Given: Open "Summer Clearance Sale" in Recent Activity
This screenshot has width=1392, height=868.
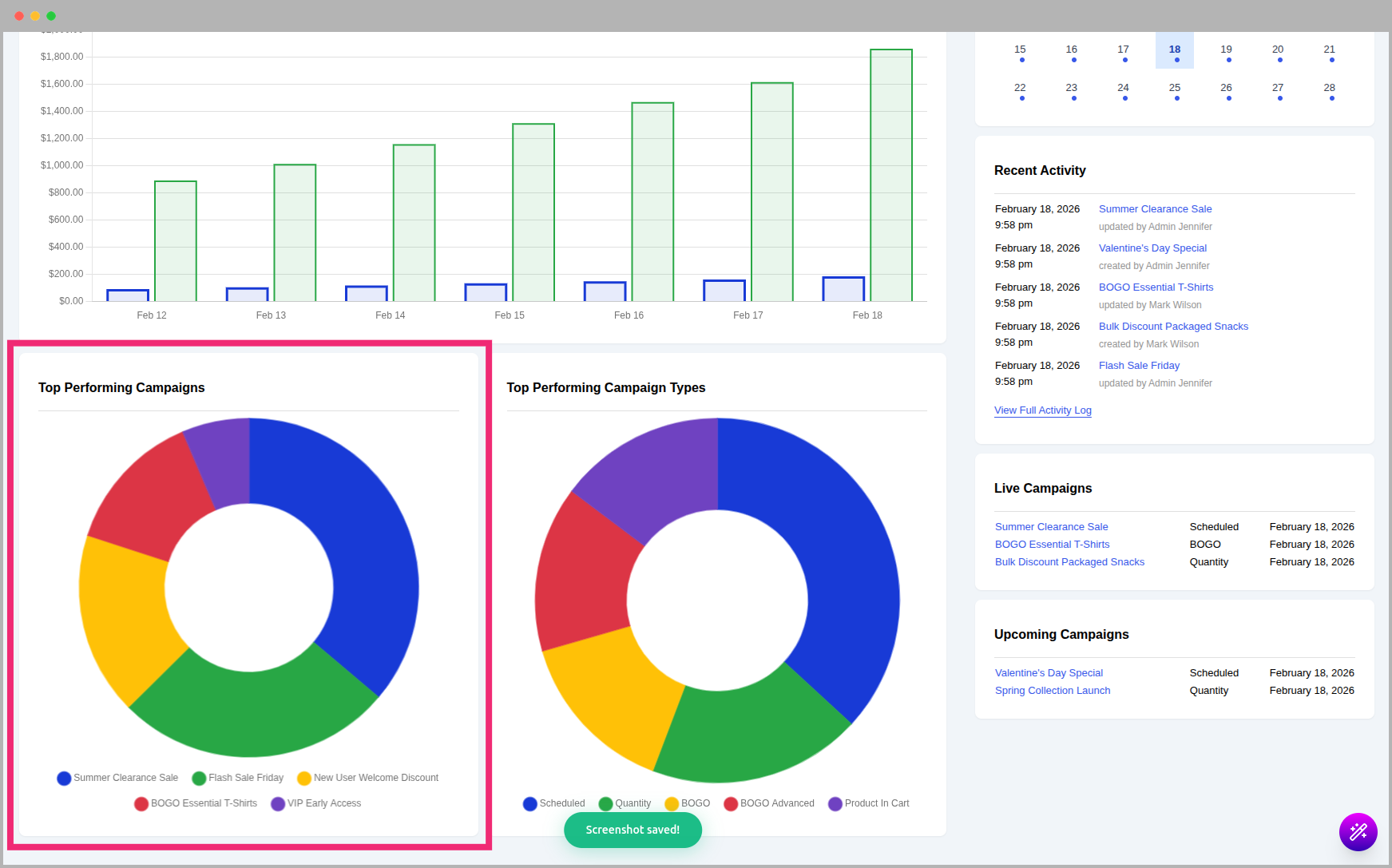Looking at the screenshot, I should point(1155,208).
